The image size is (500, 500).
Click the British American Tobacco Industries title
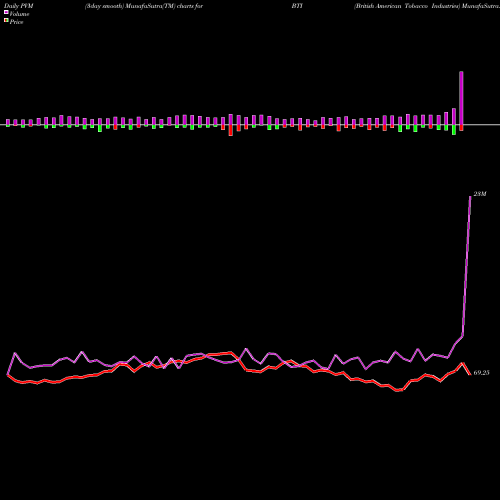pos(407,6)
